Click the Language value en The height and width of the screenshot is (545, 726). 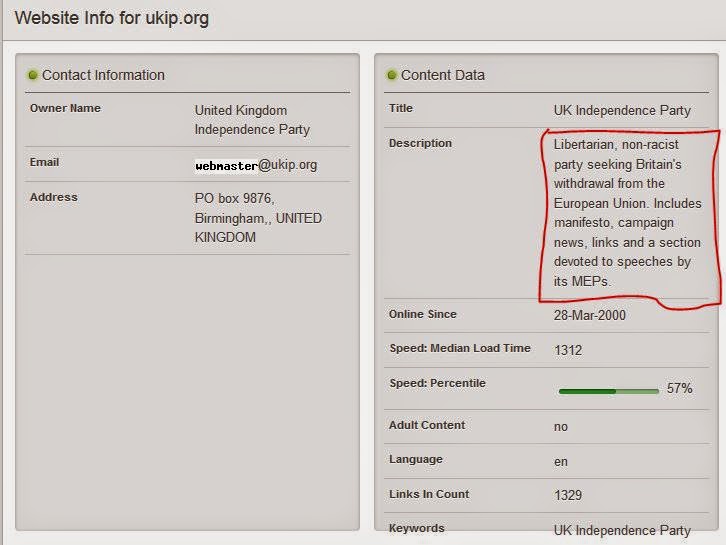click(561, 461)
